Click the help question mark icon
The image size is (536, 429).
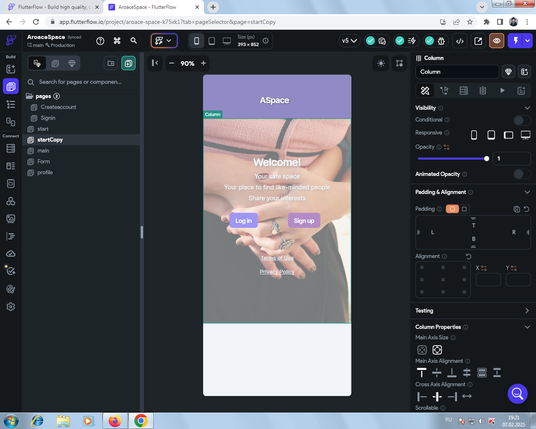pyautogui.click(x=100, y=41)
